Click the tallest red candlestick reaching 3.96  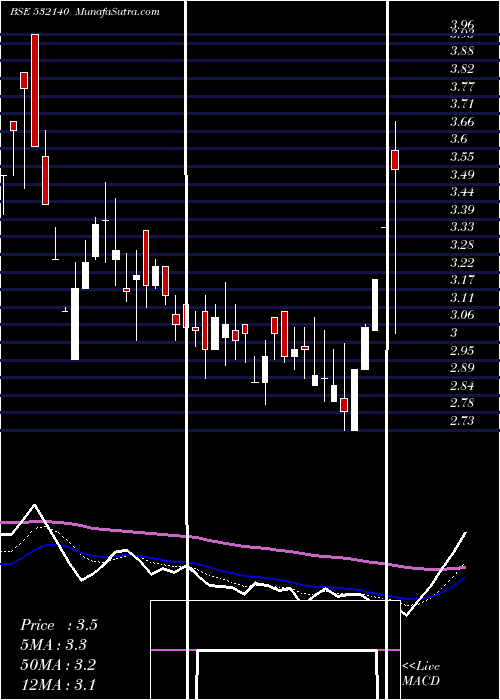coord(35,90)
